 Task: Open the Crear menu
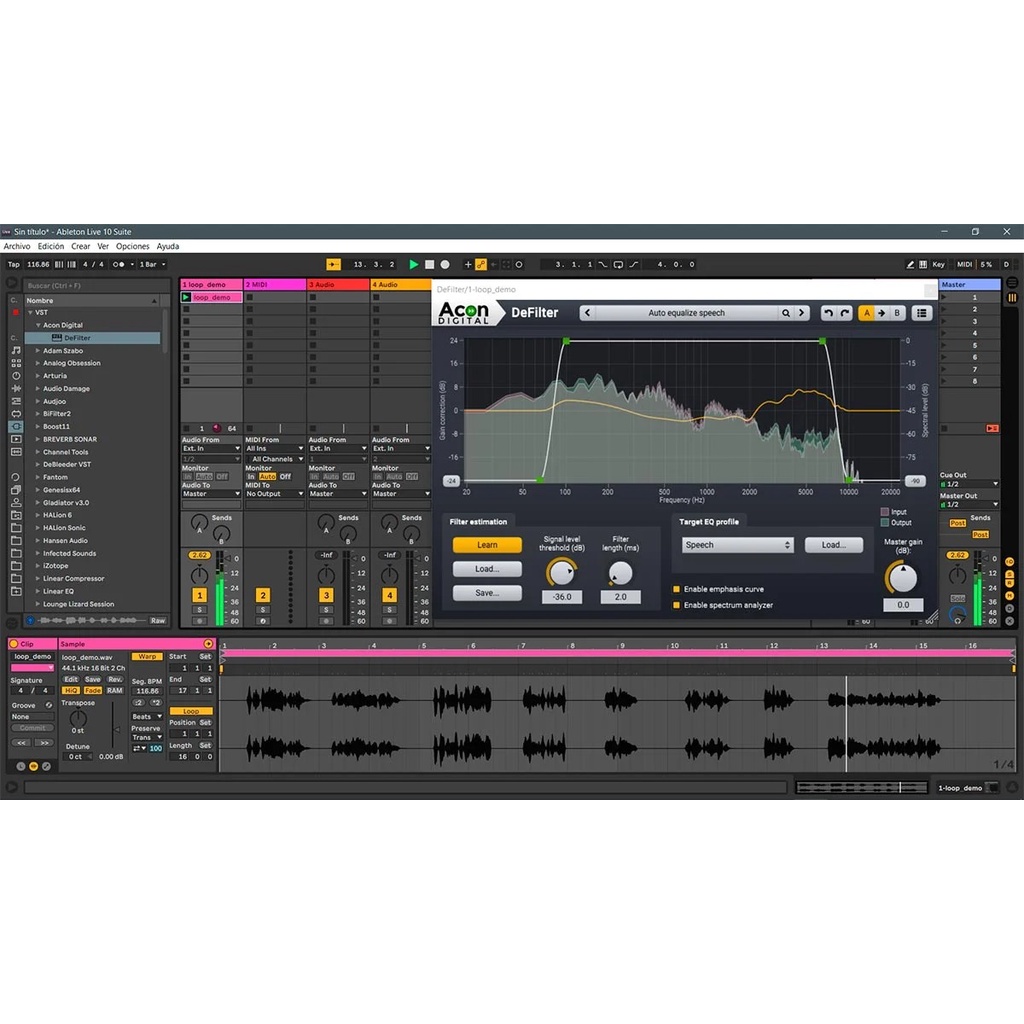81,246
